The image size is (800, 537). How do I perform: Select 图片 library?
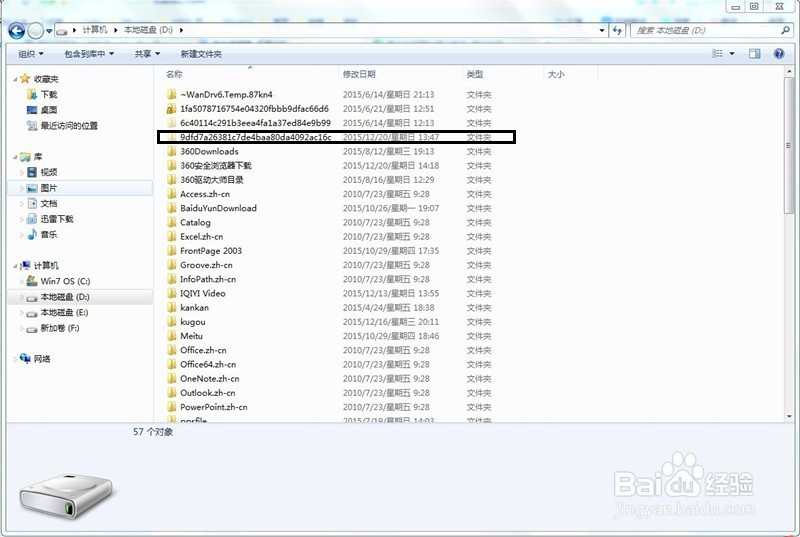49,188
